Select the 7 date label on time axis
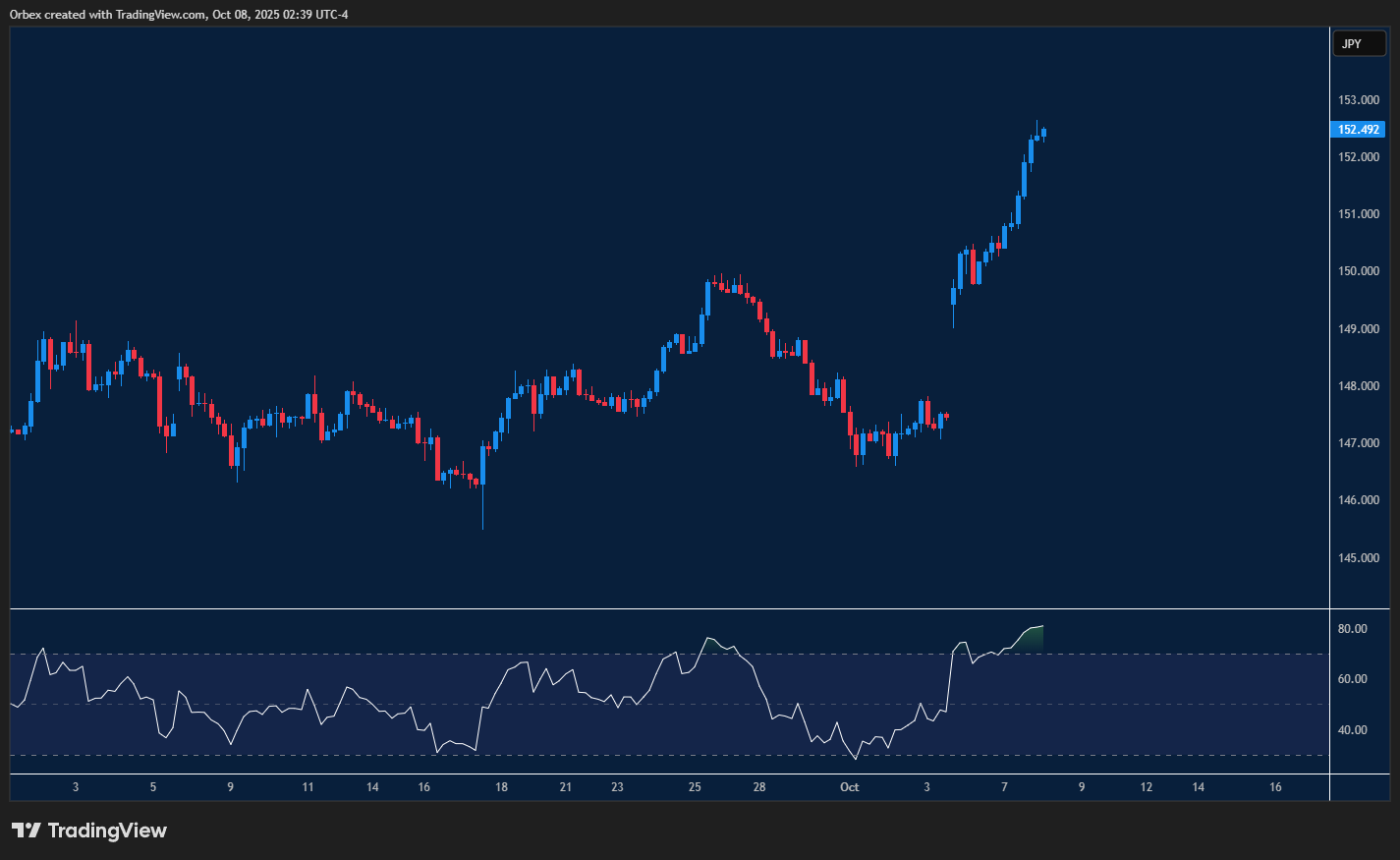Screen dimensions: 1400x860 point(1004,787)
